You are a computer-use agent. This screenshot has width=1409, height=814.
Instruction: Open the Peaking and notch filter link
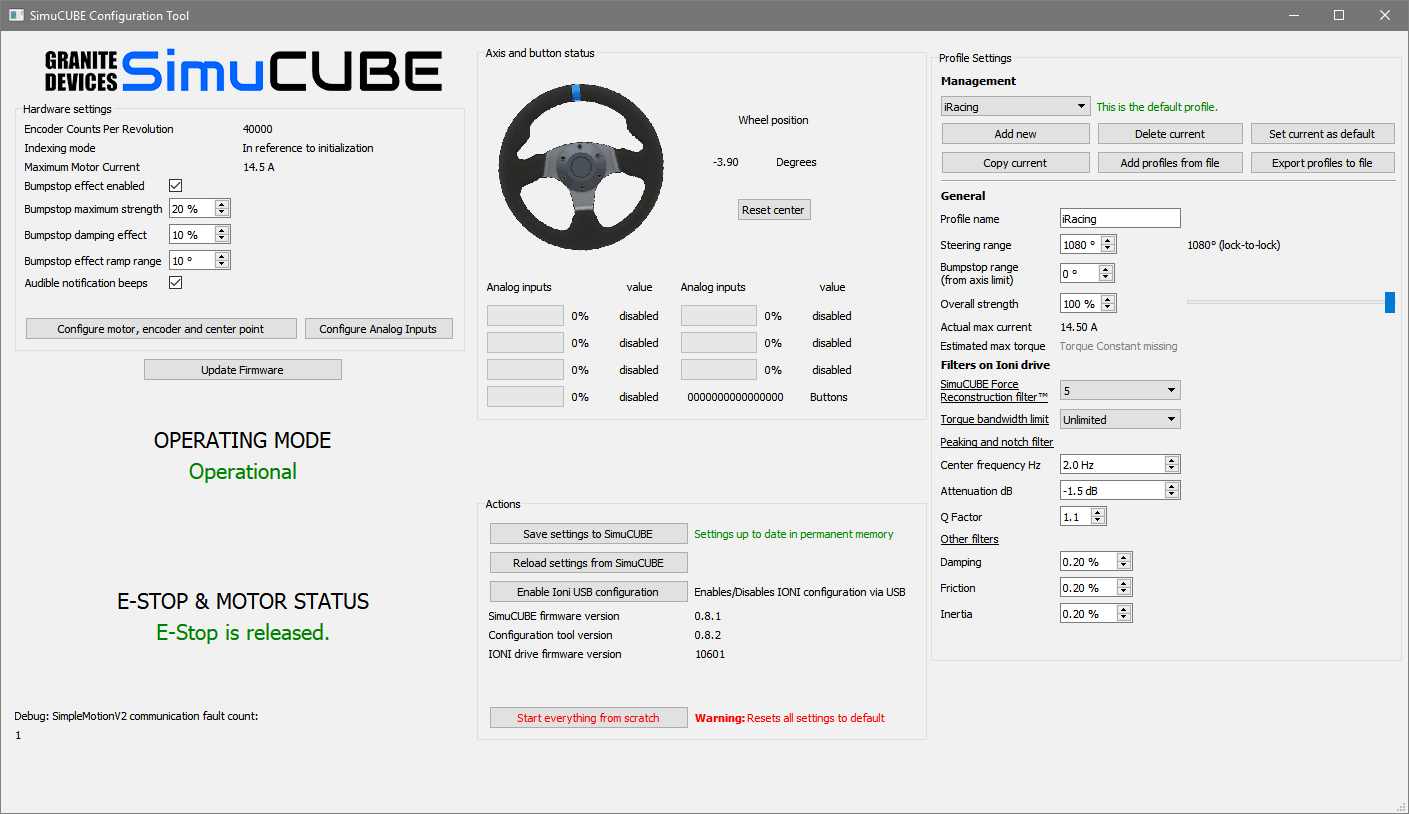coord(997,442)
